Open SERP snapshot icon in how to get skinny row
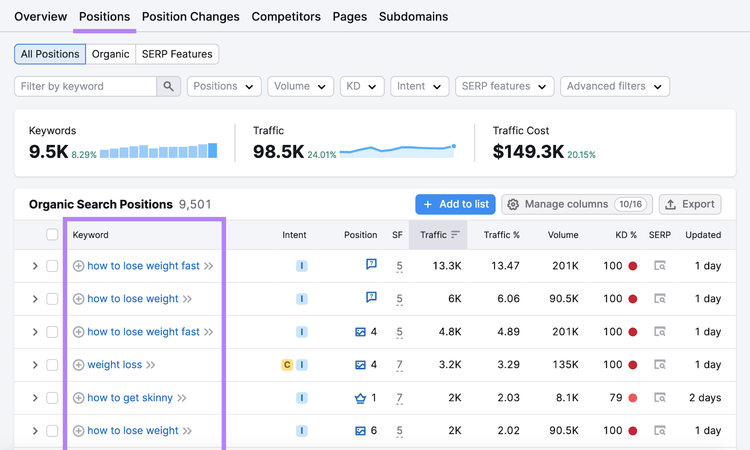The width and height of the screenshot is (750, 450). [660, 397]
